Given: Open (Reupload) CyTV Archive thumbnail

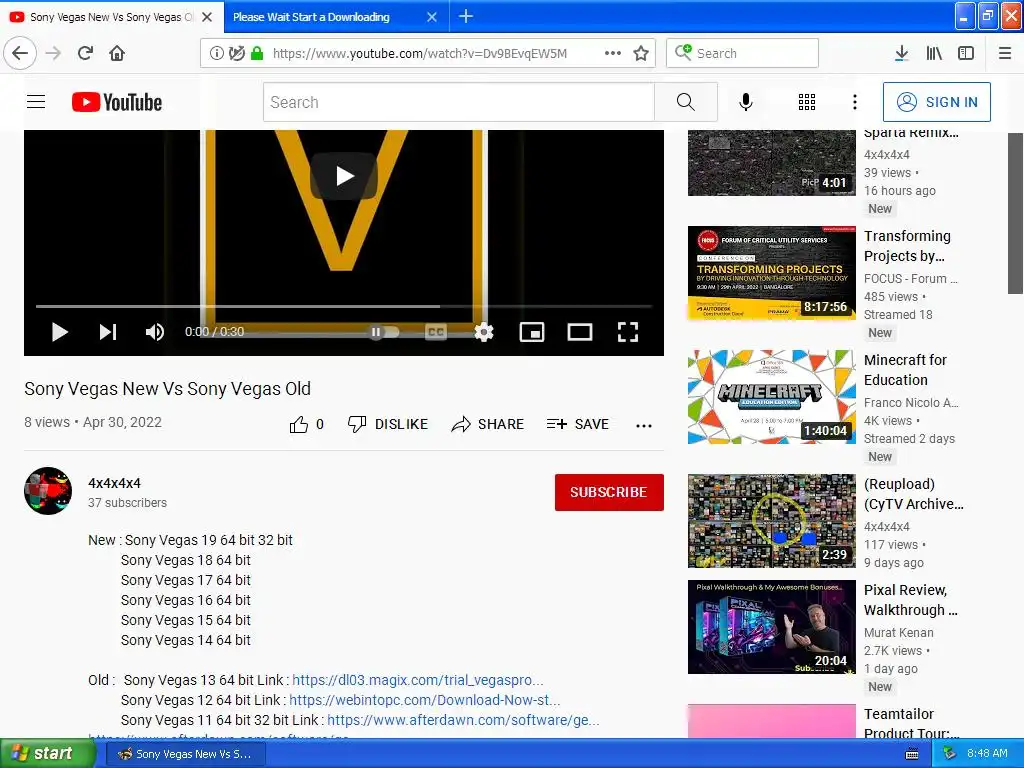Looking at the screenshot, I should (771, 520).
